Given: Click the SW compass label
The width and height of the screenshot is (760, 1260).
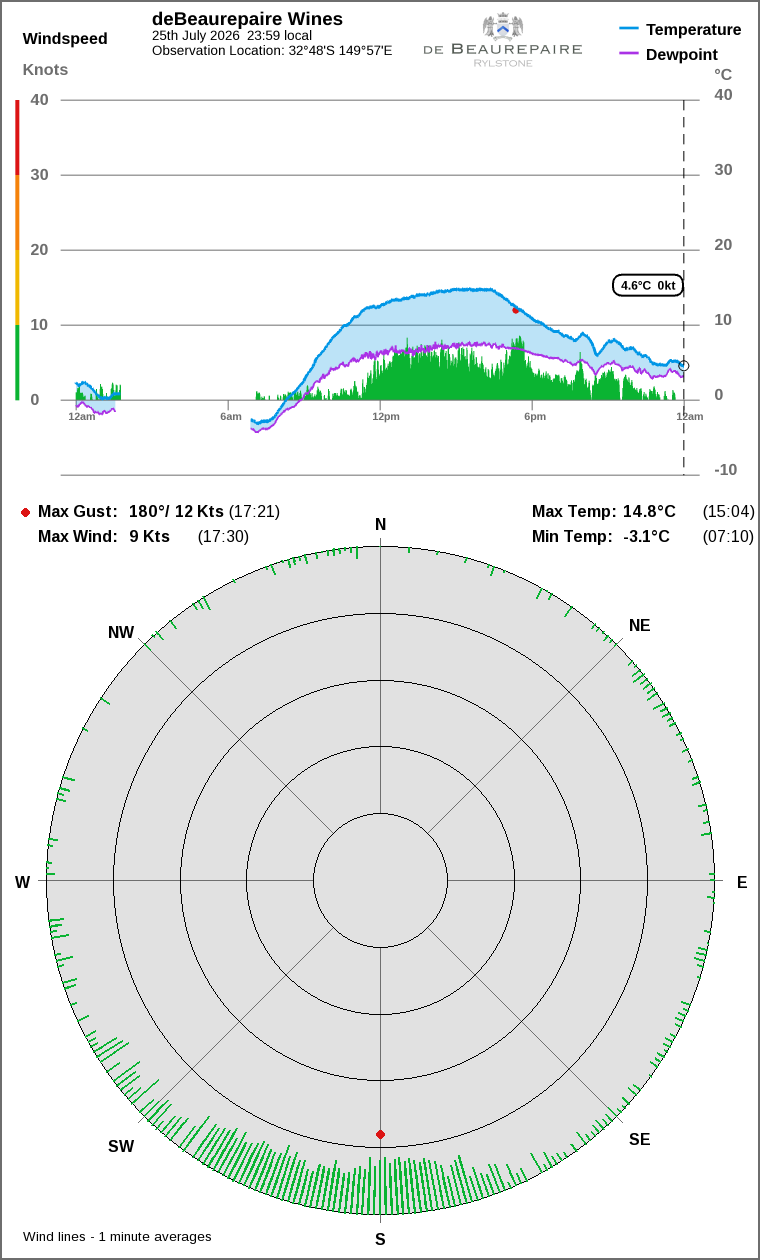Looking at the screenshot, I should coord(121,1146).
